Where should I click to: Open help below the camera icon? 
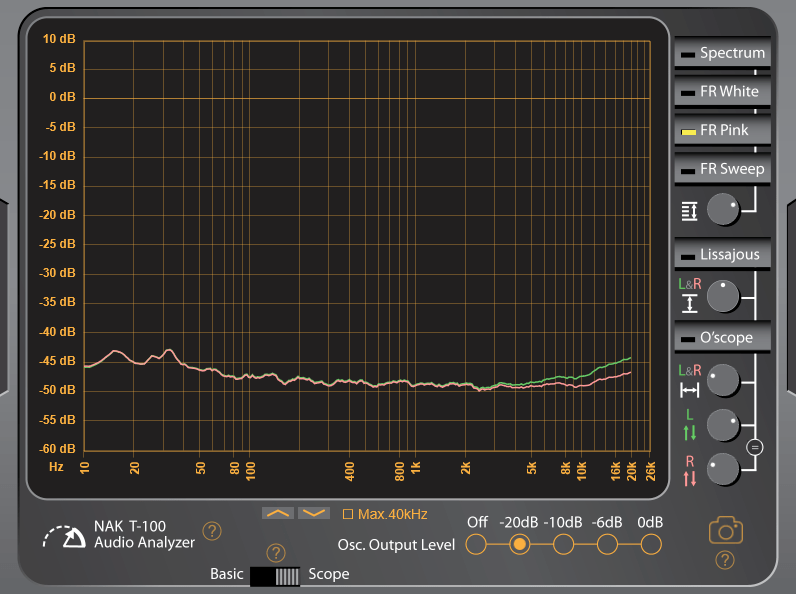pyautogui.click(x=725, y=560)
